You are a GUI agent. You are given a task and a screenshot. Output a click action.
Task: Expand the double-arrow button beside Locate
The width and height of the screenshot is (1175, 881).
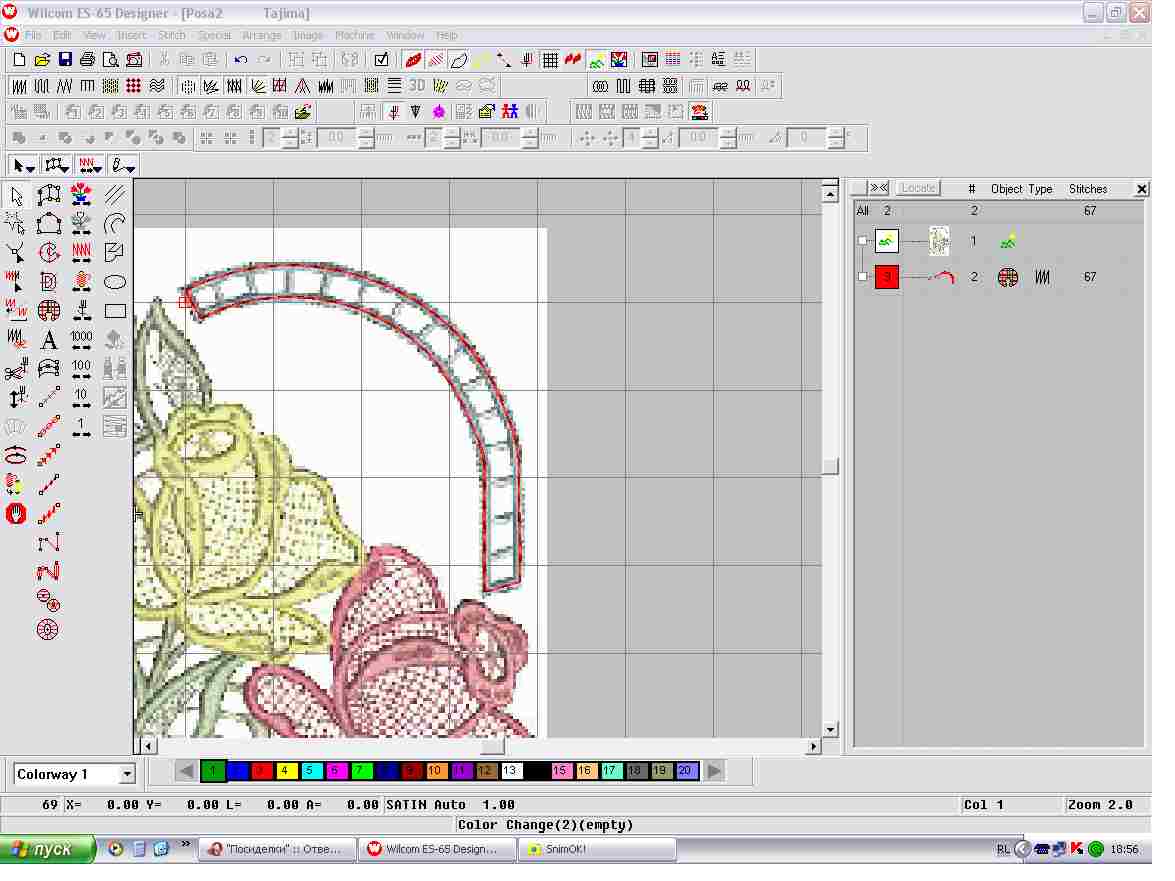(878, 188)
